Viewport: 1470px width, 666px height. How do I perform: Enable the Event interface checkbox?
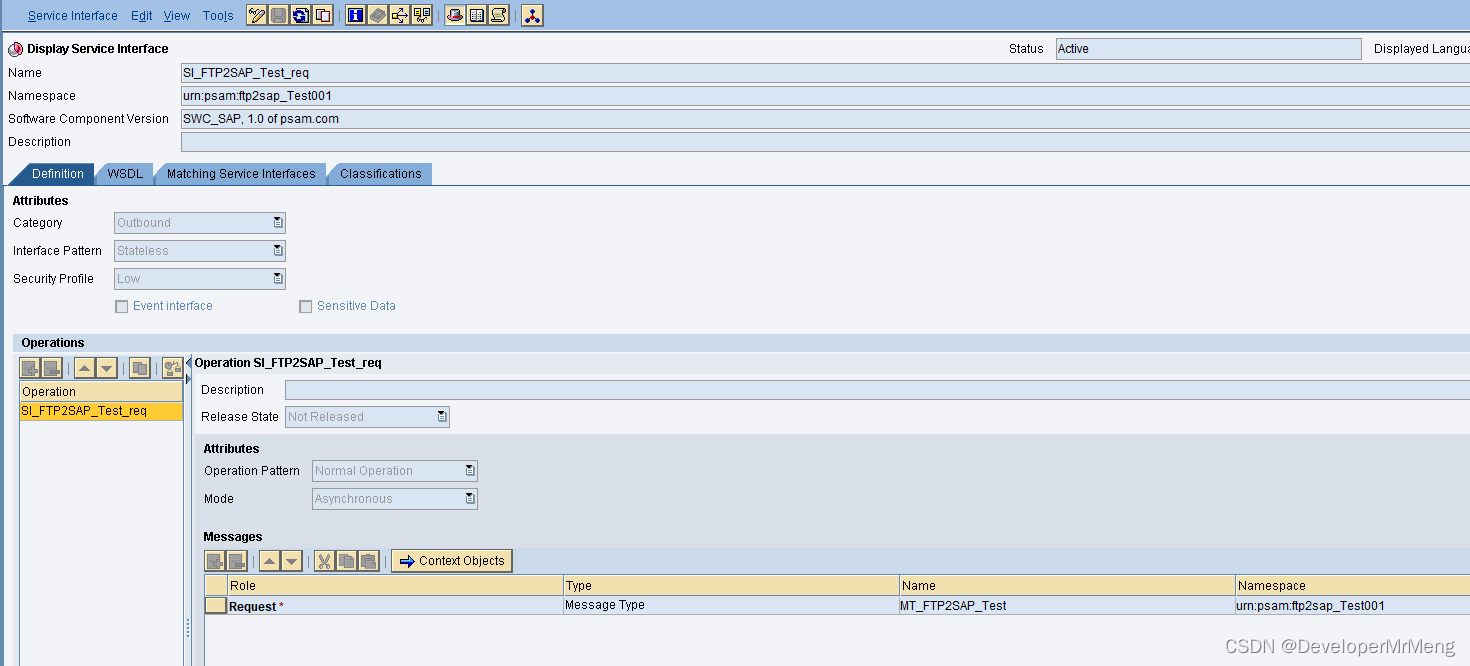pyautogui.click(x=121, y=306)
